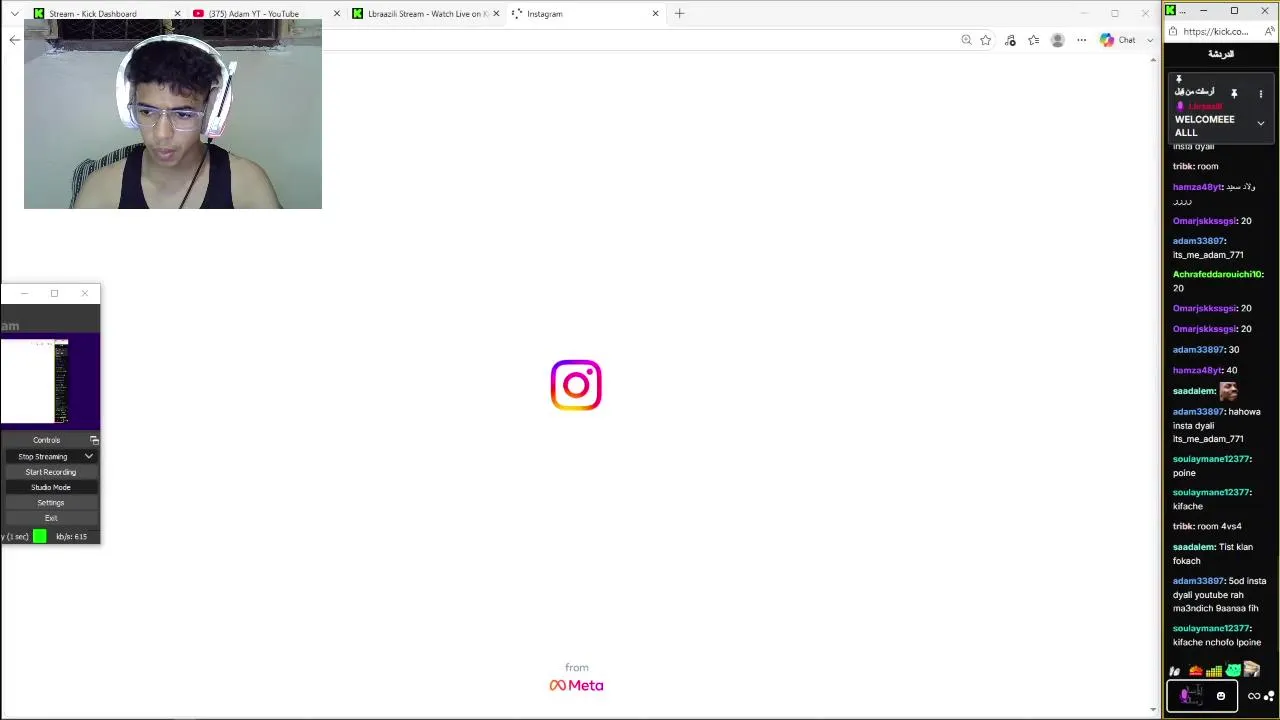The width and height of the screenshot is (1280, 720).
Task: Add this page to favorites via the star icon
Action: (986, 40)
